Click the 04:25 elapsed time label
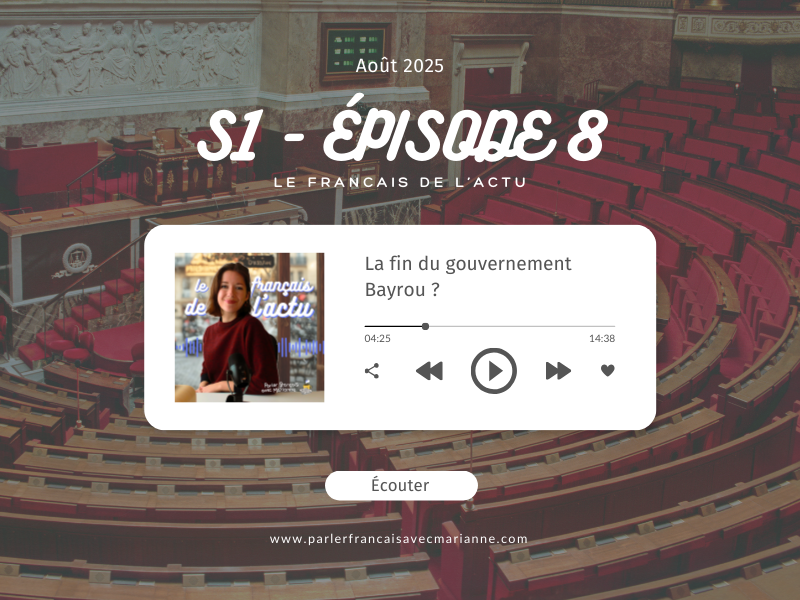The image size is (800, 600). 377,340
